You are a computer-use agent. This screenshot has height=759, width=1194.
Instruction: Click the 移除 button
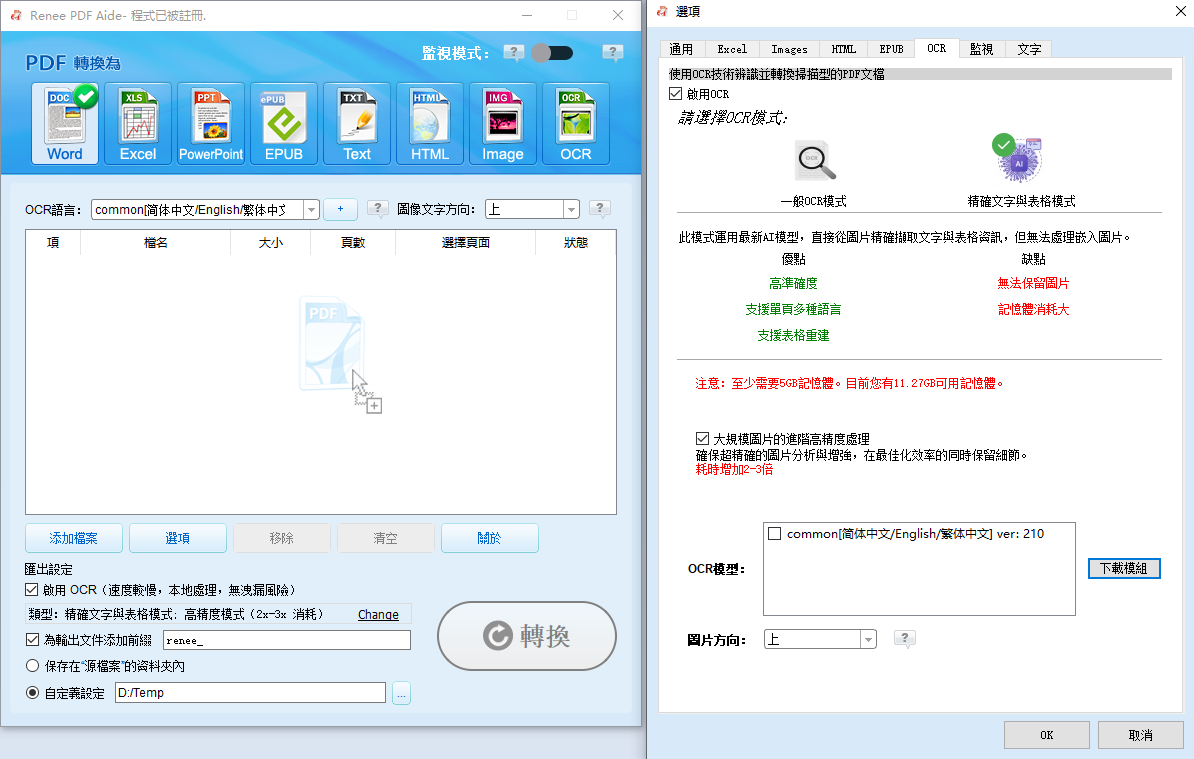(282, 538)
